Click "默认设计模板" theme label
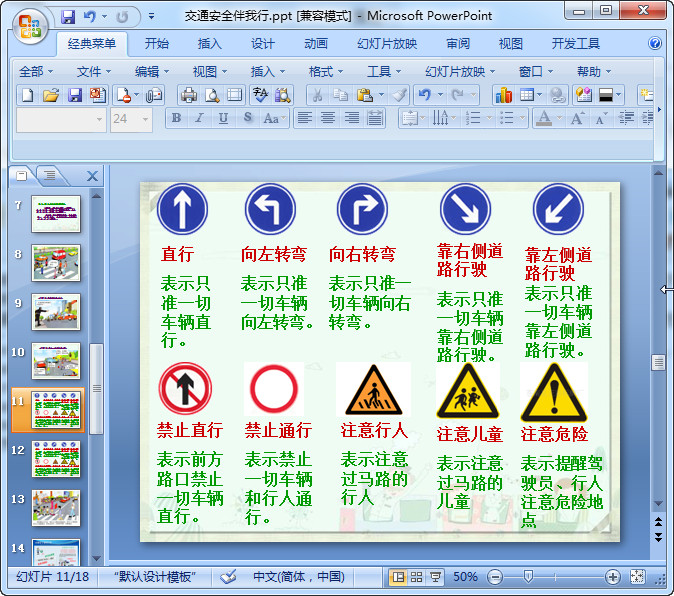The height and width of the screenshot is (596, 674). click(x=155, y=577)
